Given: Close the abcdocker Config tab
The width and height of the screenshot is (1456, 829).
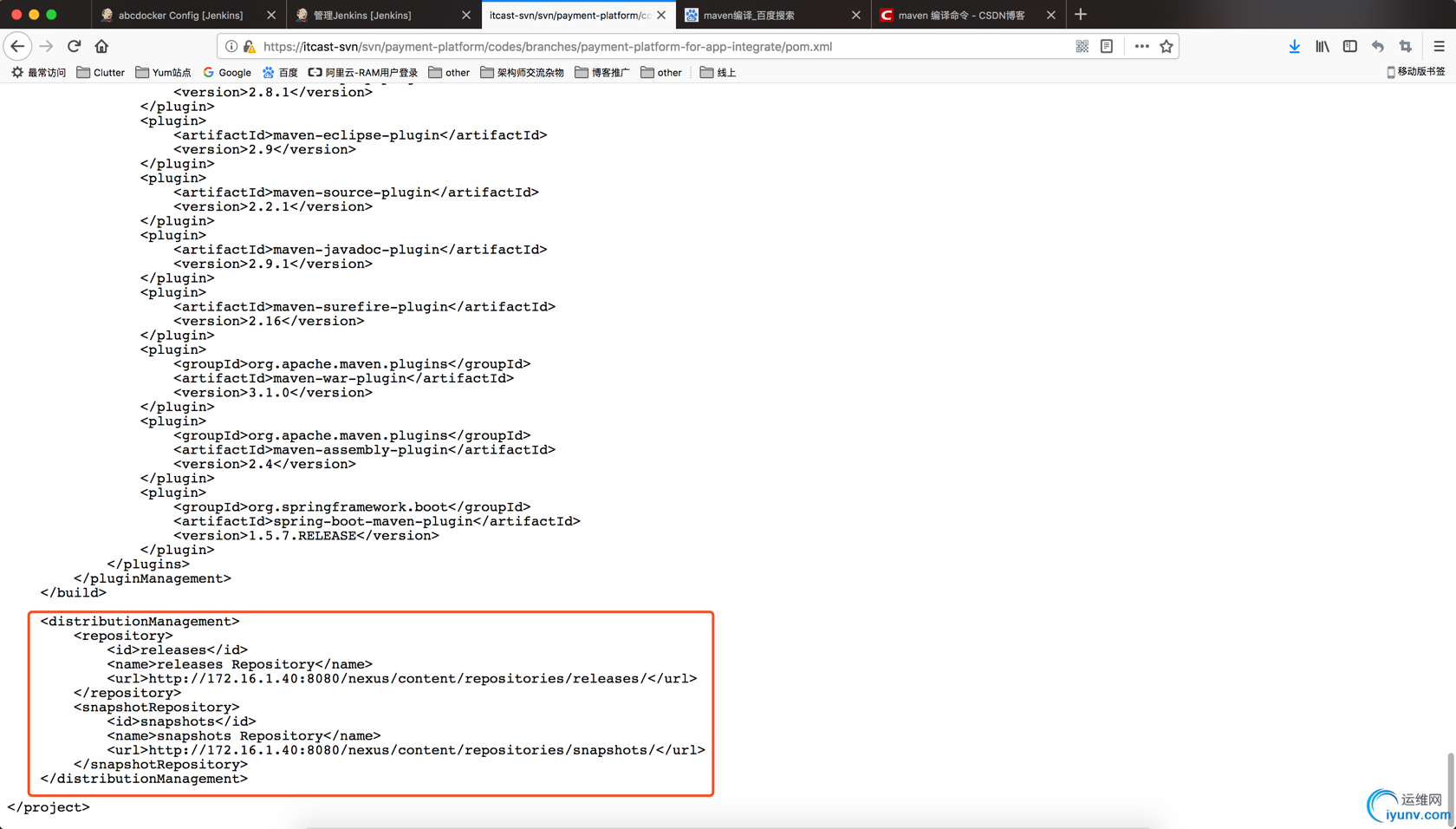Looking at the screenshot, I should tap(271, 15).
